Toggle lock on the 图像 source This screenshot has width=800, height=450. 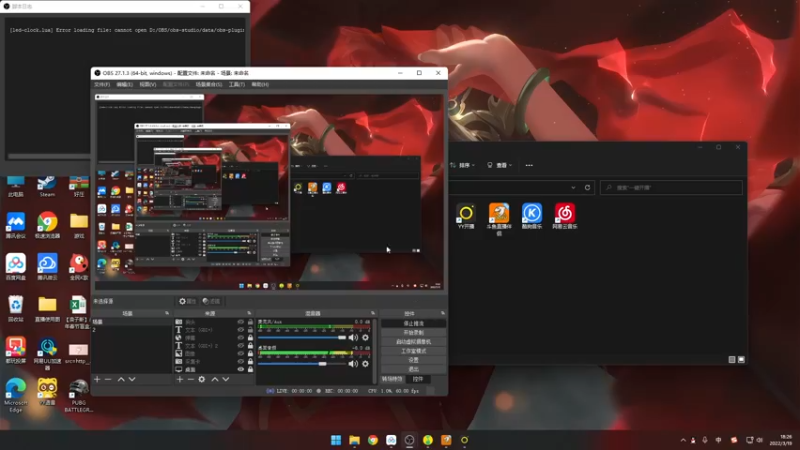(250, 353)
